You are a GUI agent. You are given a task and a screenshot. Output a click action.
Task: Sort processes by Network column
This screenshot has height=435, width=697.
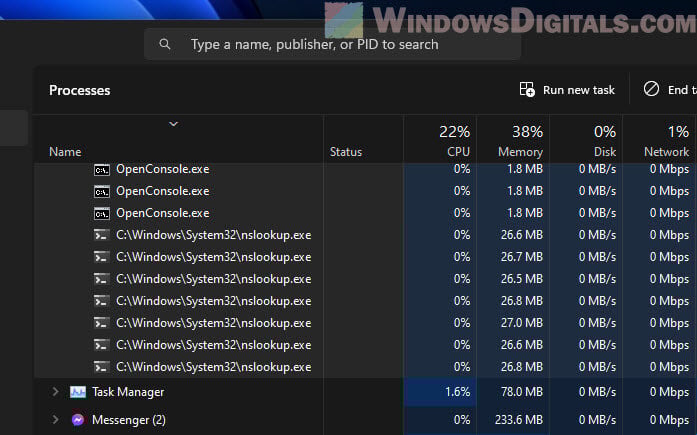click(x=659, y=140)
